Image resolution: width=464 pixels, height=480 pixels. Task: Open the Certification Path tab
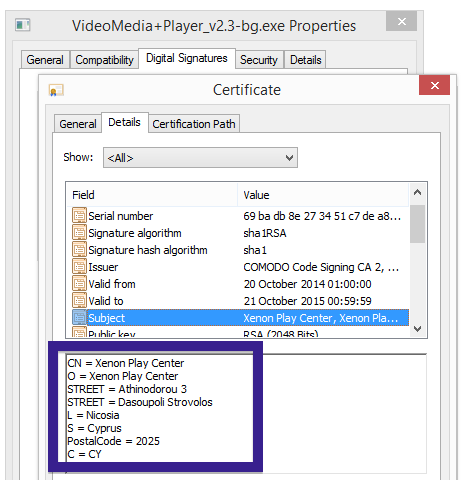click(194, 124)
